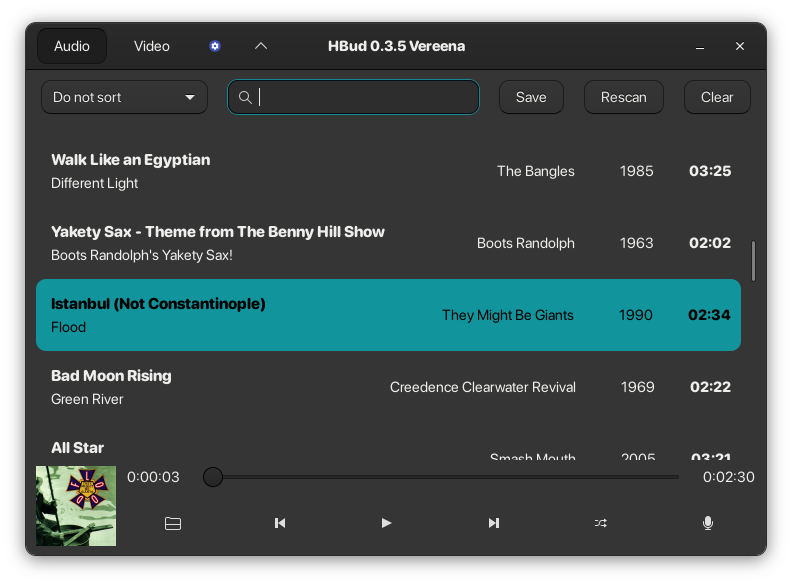This screenshot has width=792, height=584.
Task: Skip to the previous track
Action: 280,523
